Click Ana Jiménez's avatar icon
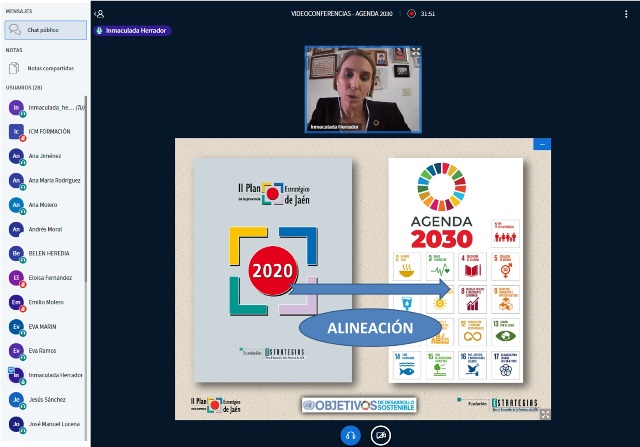Screen dimensions: 640x447 pos(16,156)
